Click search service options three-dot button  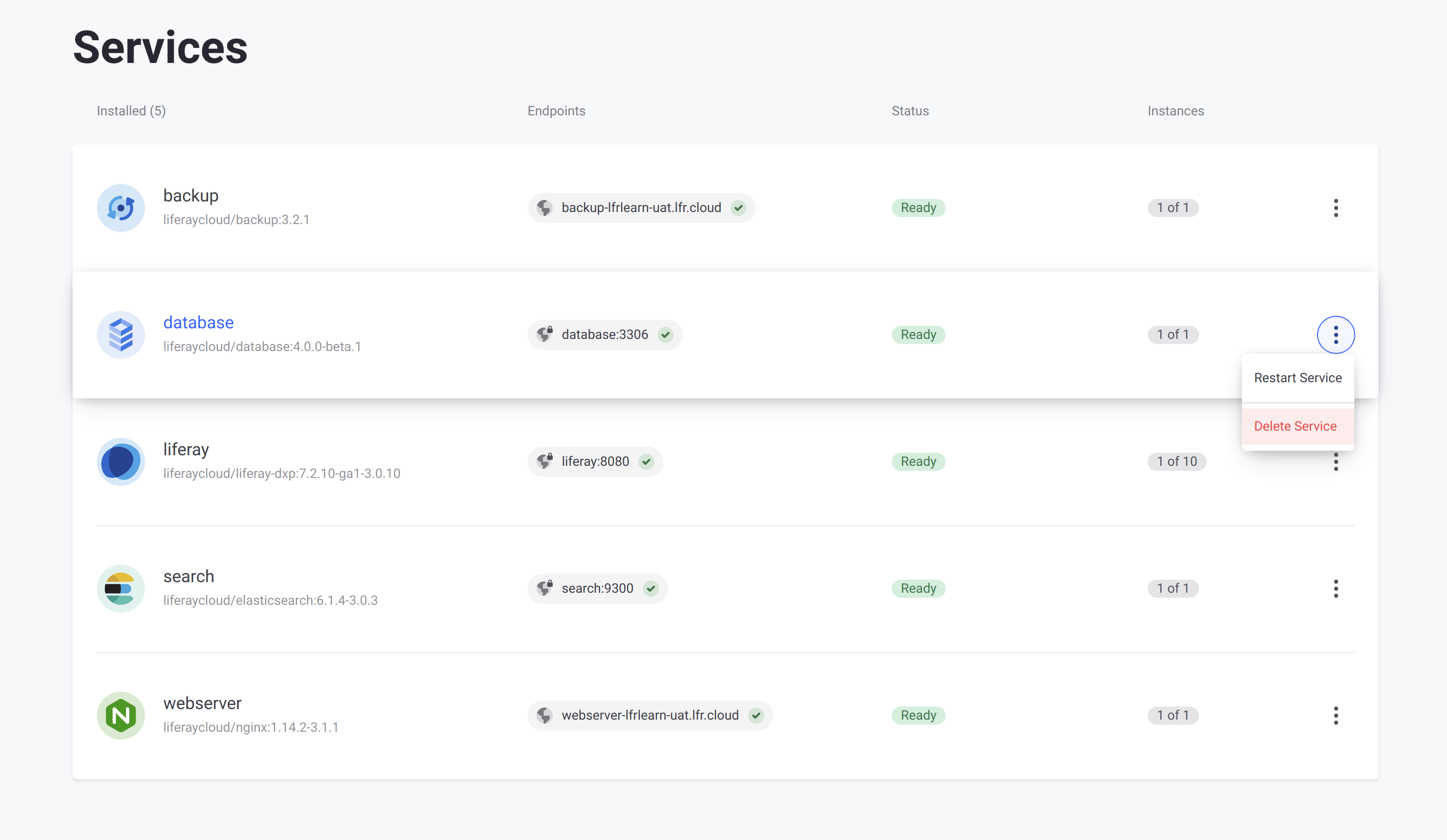pyautogui.click(x=1336, y=588)
